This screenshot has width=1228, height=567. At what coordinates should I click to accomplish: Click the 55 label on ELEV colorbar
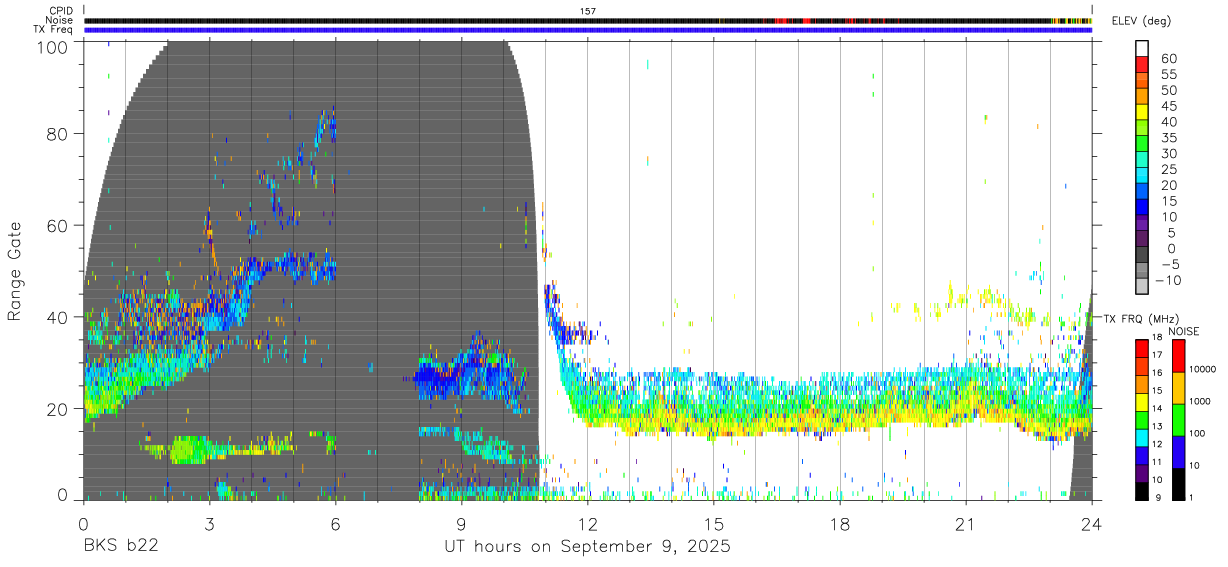point(1170,75)
